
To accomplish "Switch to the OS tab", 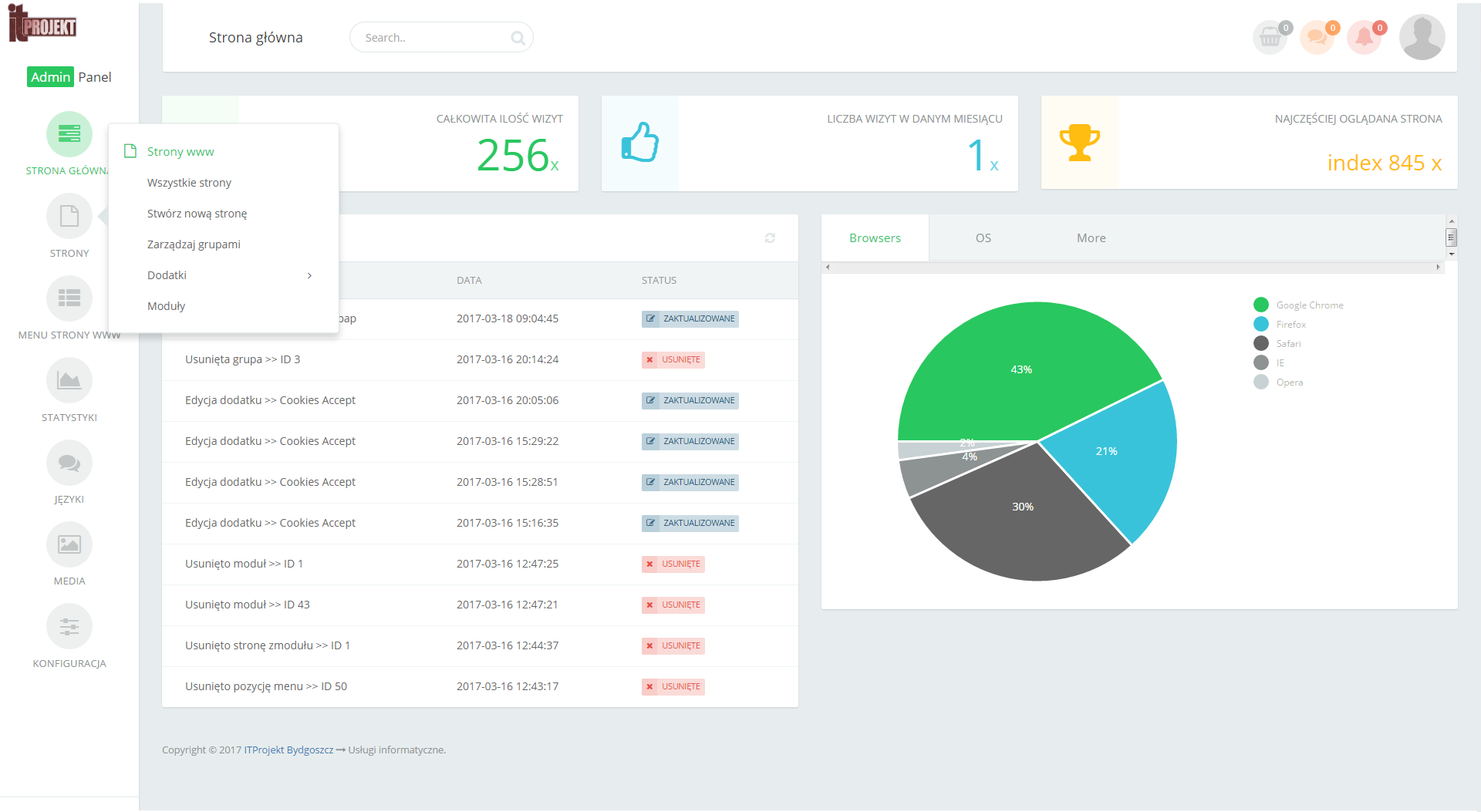I will tap(983, 238).
